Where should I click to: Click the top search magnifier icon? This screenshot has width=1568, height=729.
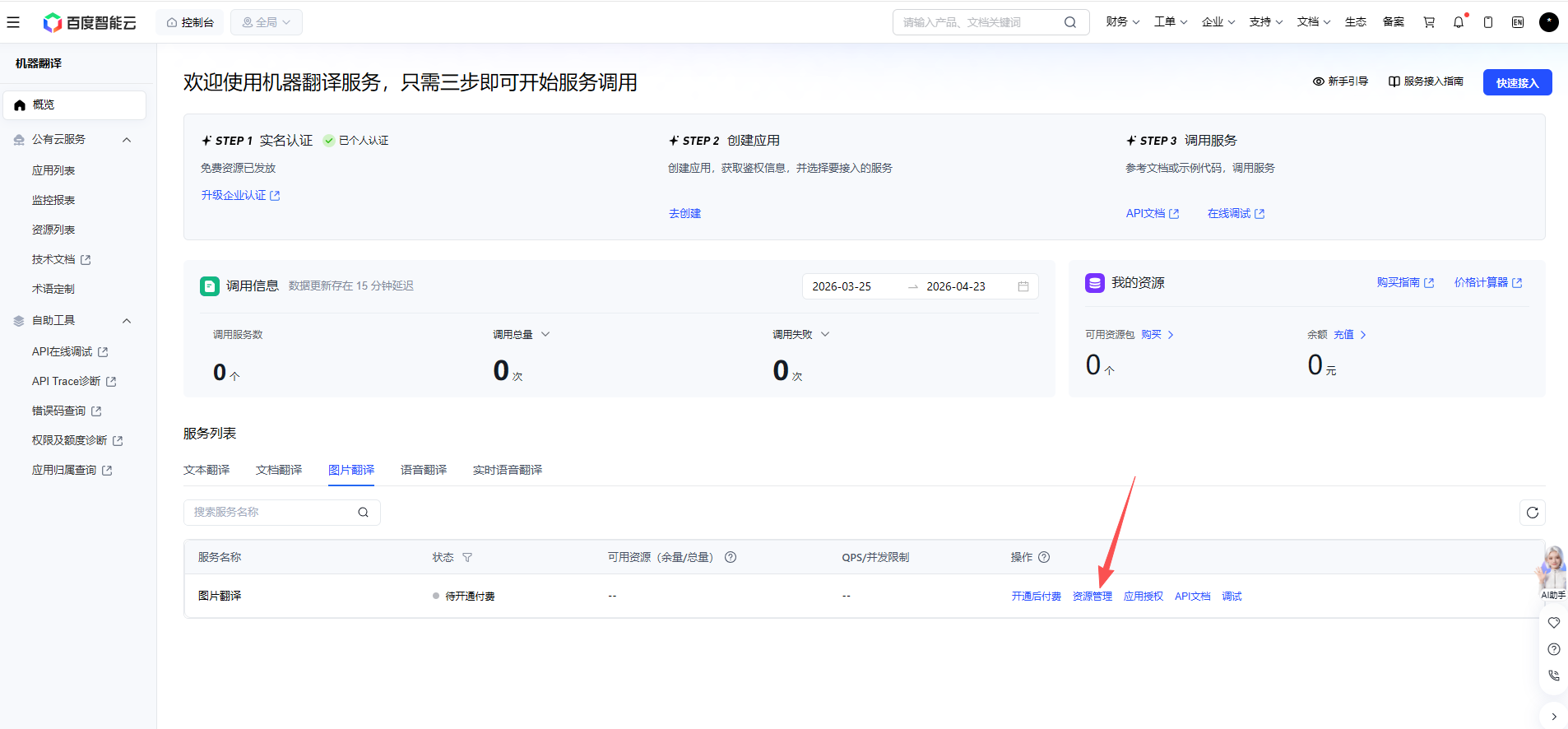[x=1070, y=22]
